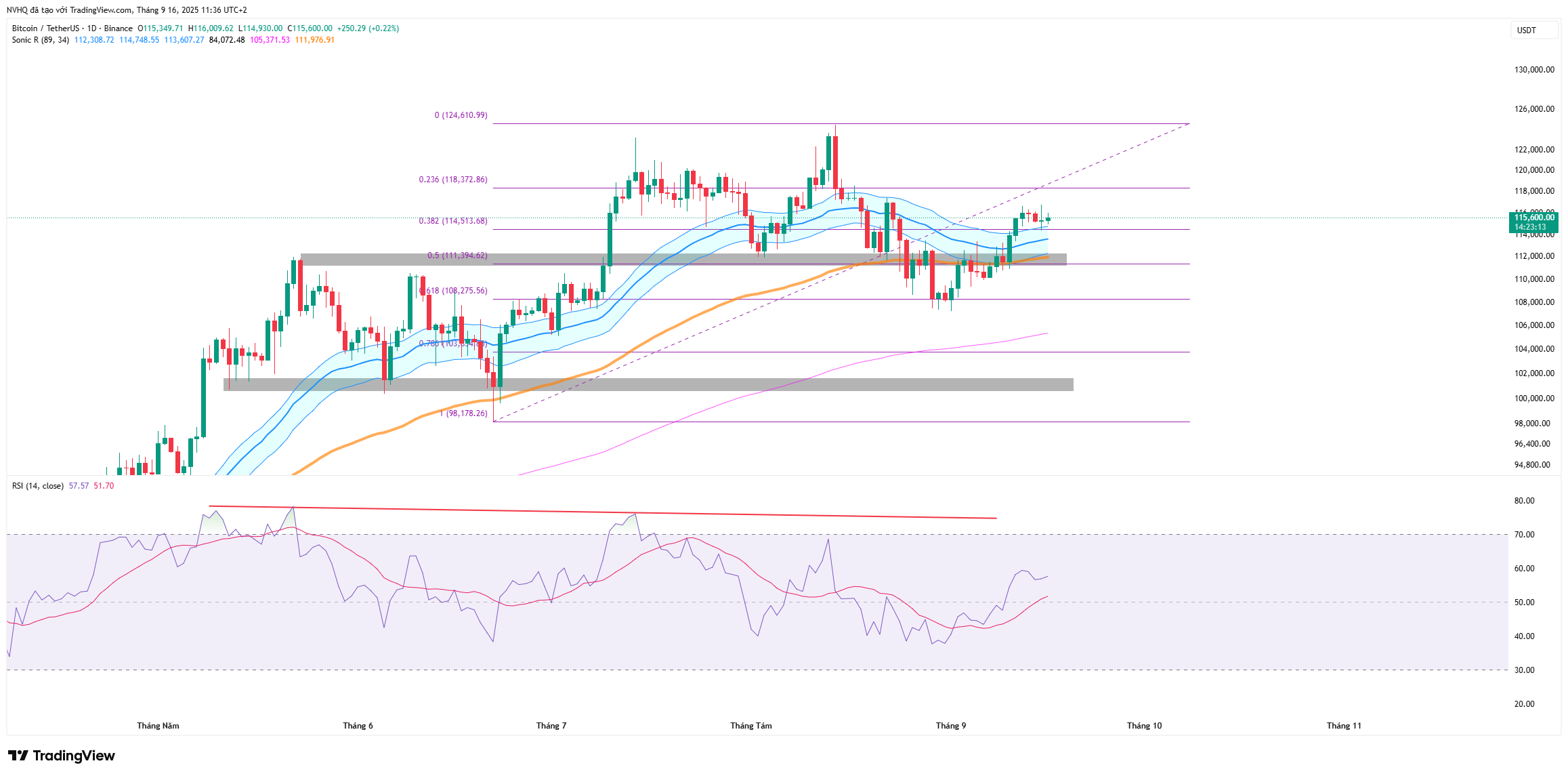Click the RSI axis label 60.00

1524,569
